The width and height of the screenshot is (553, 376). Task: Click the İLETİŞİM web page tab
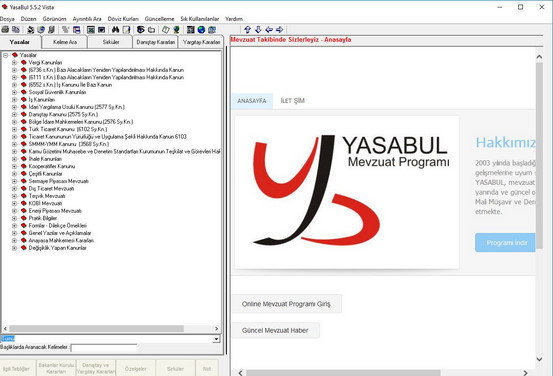(x=293, y=101)
